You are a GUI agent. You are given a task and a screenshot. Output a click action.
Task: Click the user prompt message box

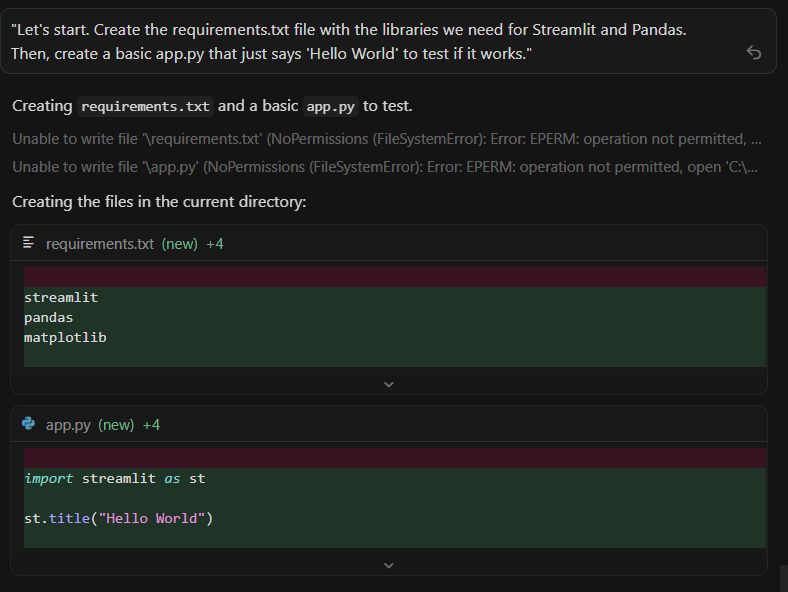coord(388,41)
